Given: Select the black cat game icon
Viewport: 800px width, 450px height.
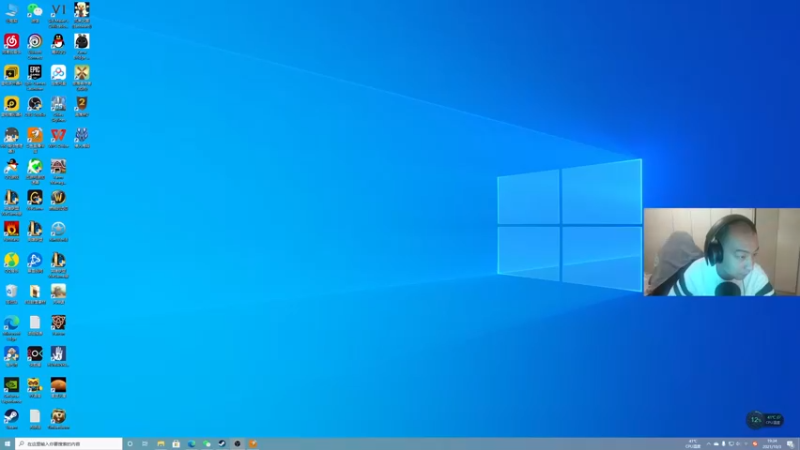Looking at the screenshot, I should pos(82,45).
